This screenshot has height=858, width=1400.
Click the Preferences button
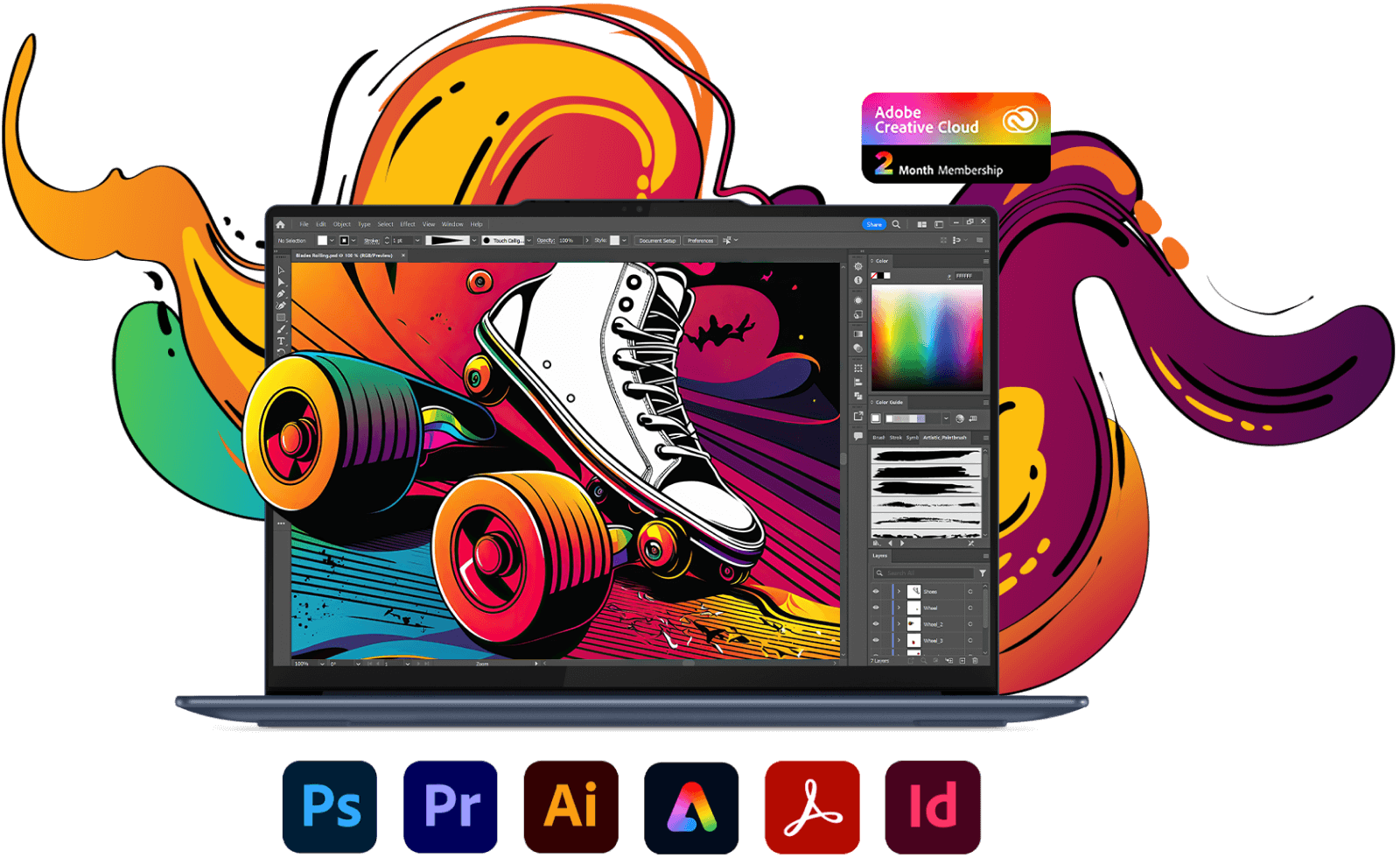700,240
